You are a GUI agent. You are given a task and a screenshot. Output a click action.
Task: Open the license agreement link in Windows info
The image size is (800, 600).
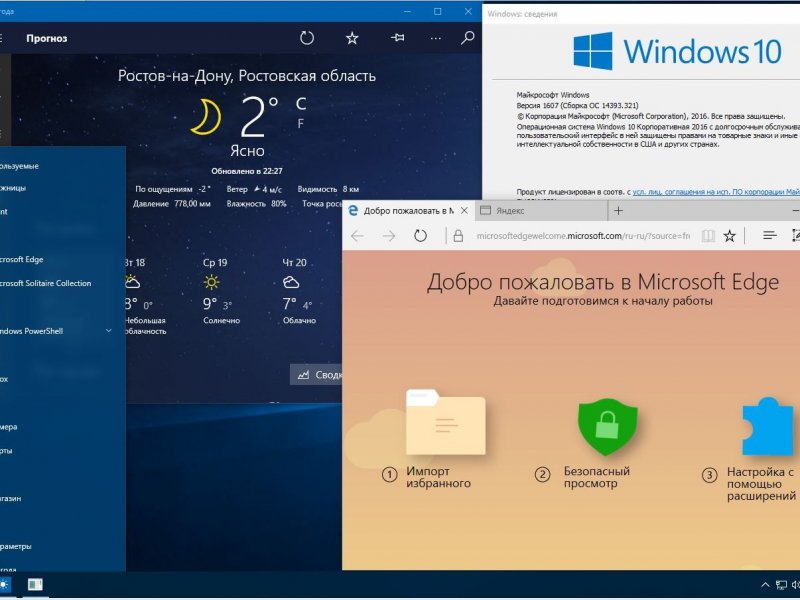(716, 192)
